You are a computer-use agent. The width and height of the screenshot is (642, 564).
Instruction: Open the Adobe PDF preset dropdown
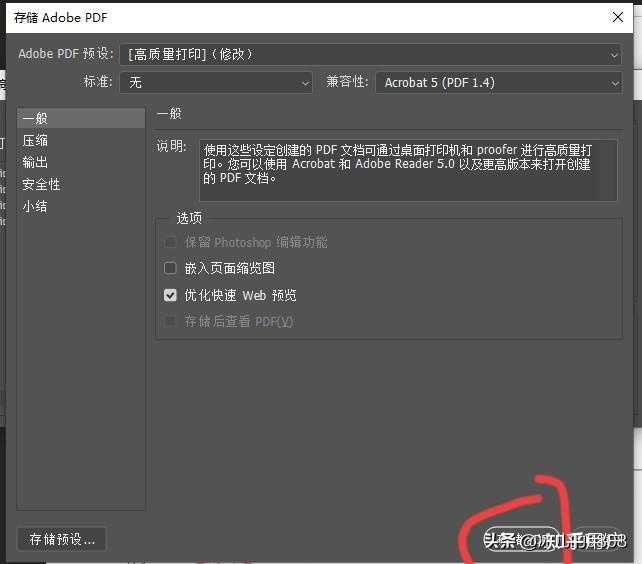tap(371, 55)
